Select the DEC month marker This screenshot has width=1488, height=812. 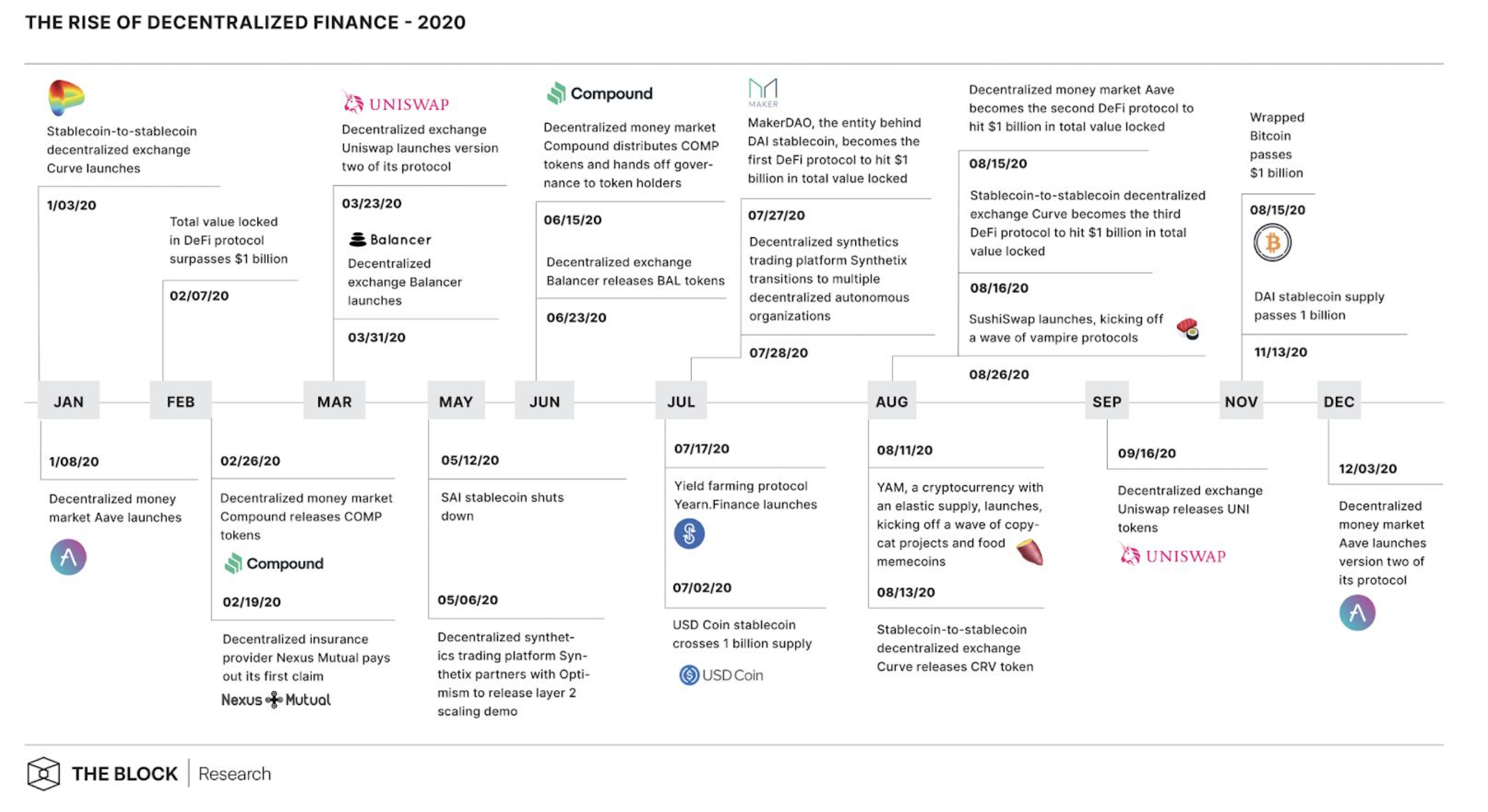(x=1339, y=402)
